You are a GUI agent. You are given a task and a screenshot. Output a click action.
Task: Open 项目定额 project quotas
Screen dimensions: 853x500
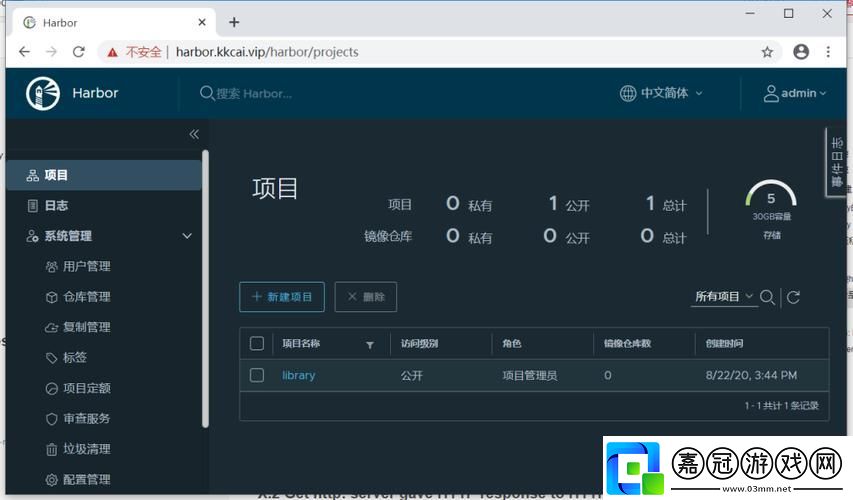click(x=86, y=388)
